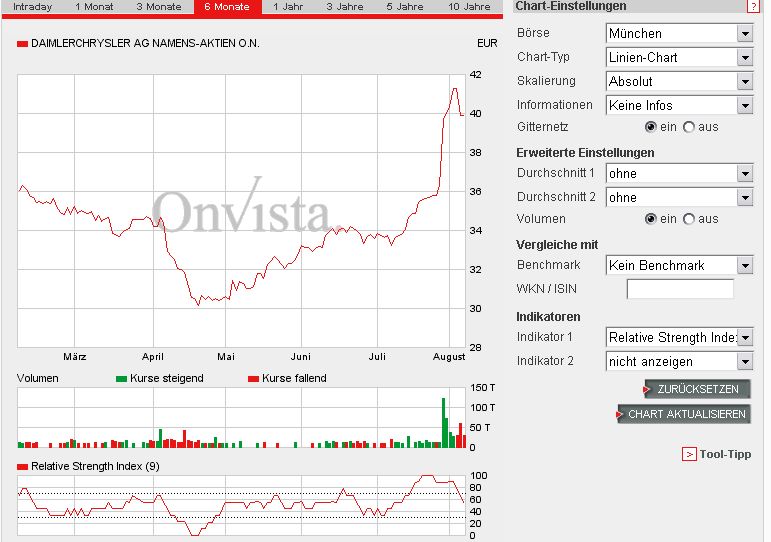
Task: Open the Skalierung dropdown showing Absolut
Action: tap(680, 81)
